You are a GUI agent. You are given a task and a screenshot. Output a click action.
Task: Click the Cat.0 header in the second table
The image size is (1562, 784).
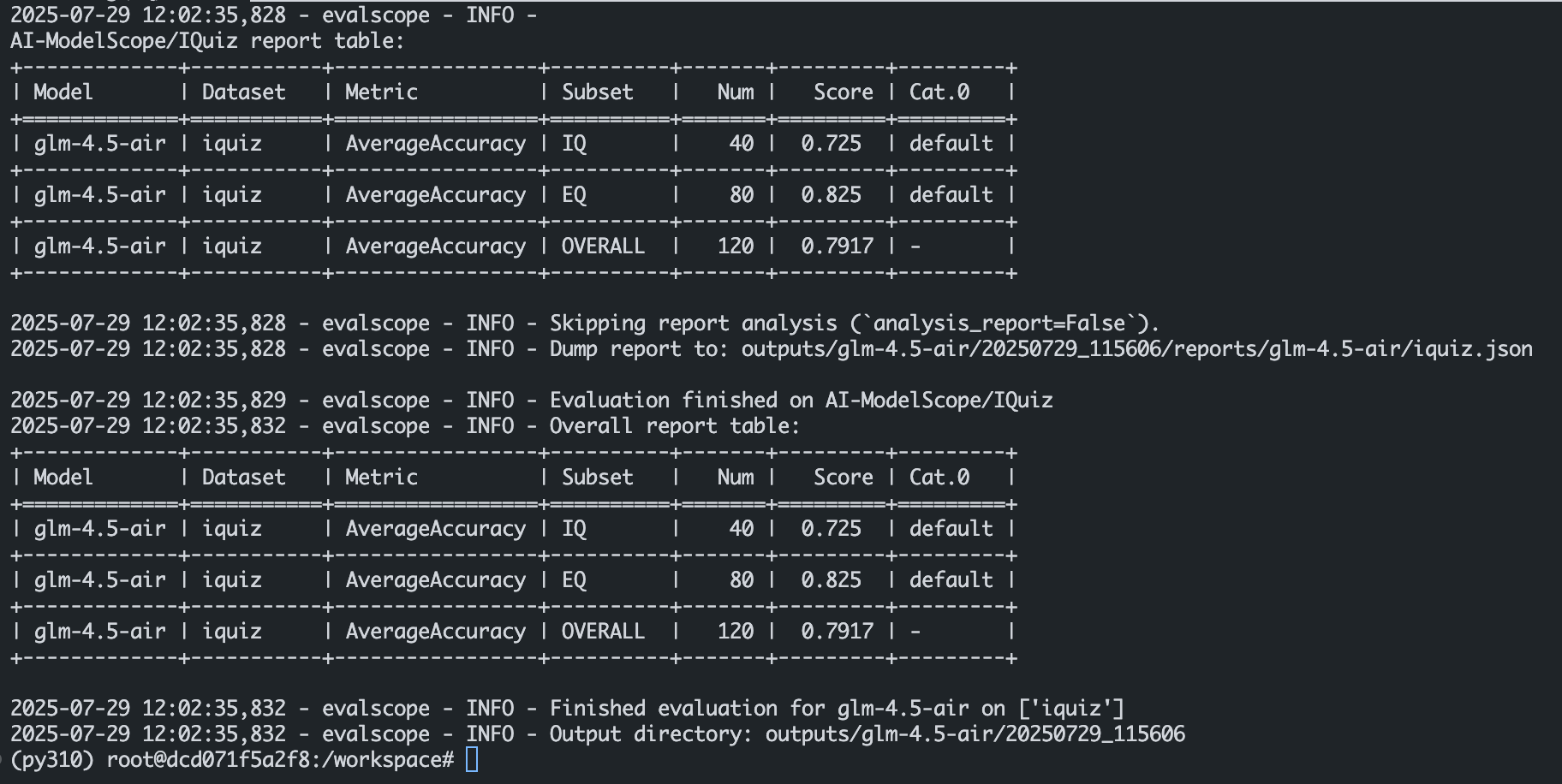click(x=939, y=477)
